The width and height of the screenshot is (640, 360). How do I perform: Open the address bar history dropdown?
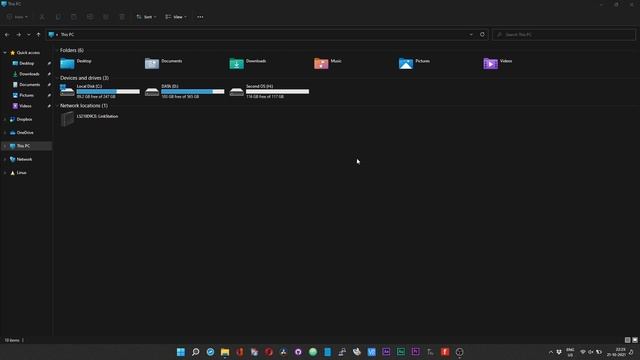coord(471,35)
